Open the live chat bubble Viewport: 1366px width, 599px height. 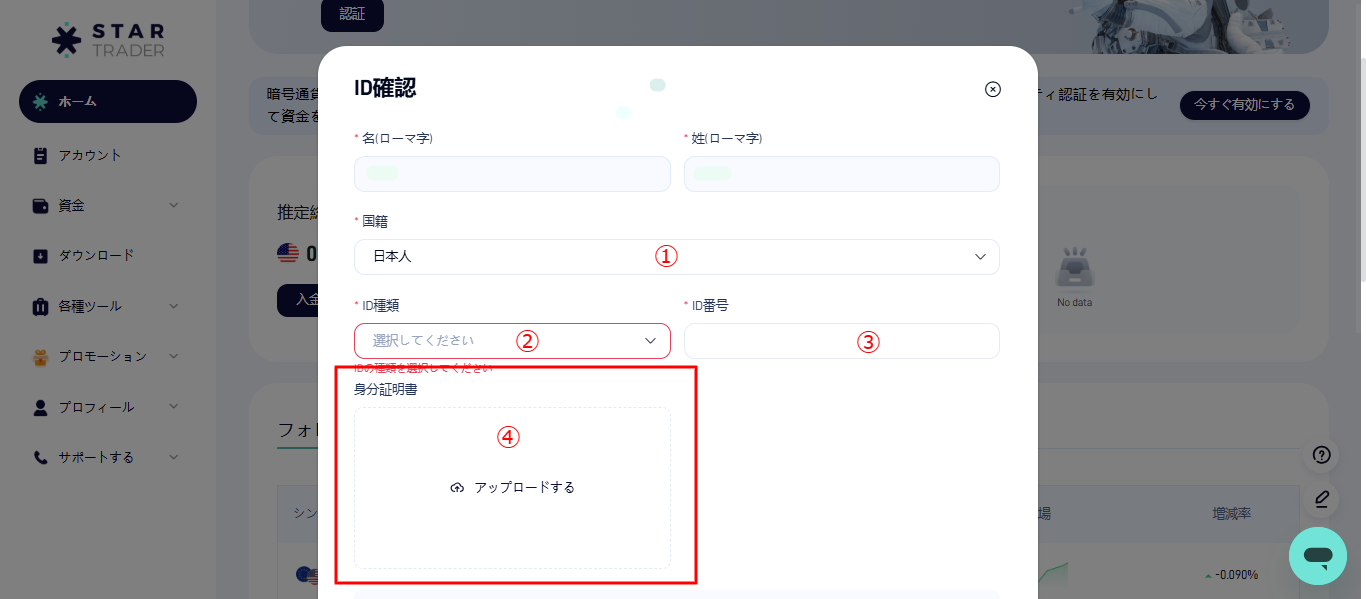1318,556
